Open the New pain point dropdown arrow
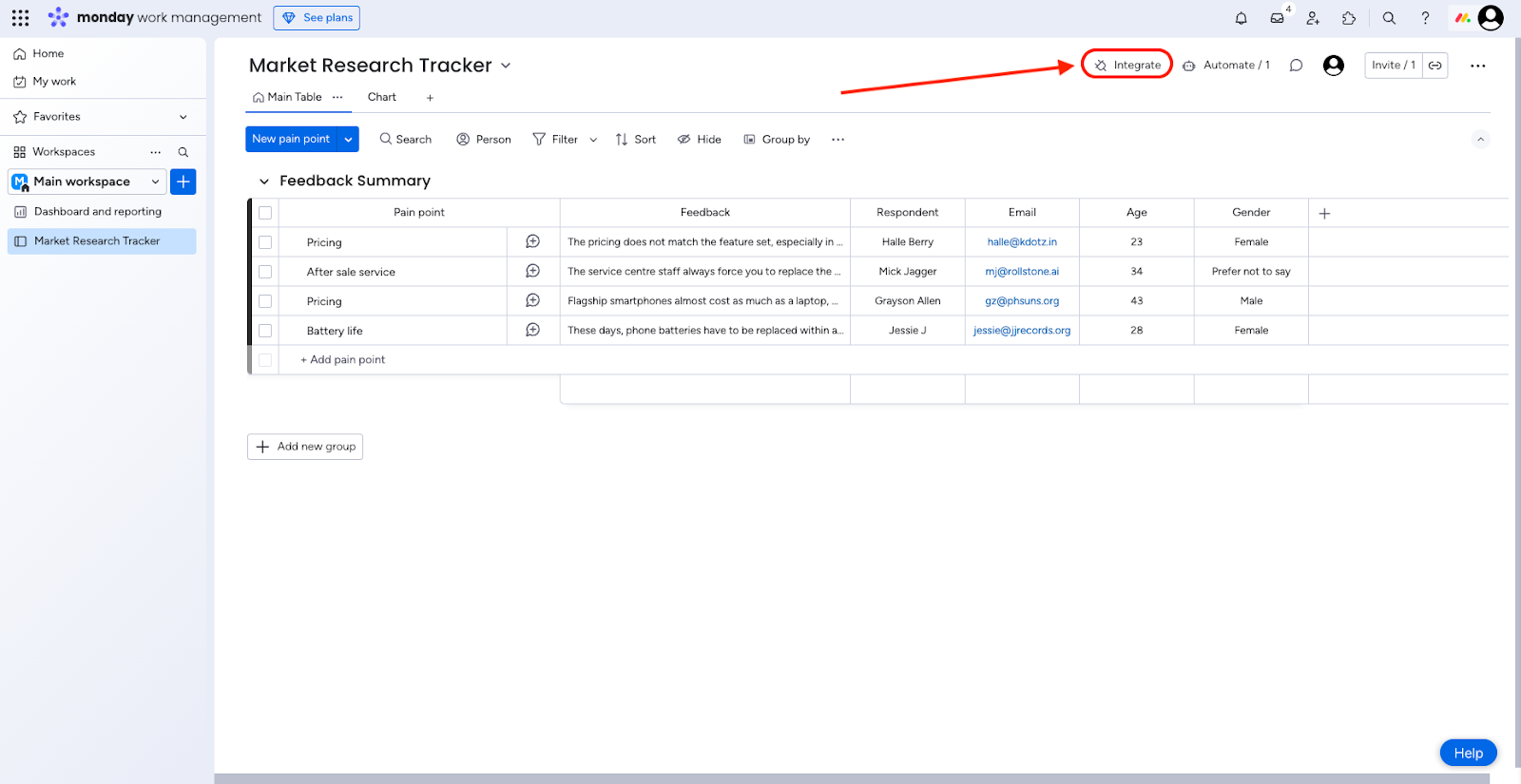1521x784 pixels. pyautogui.click(x=349, y=140)
